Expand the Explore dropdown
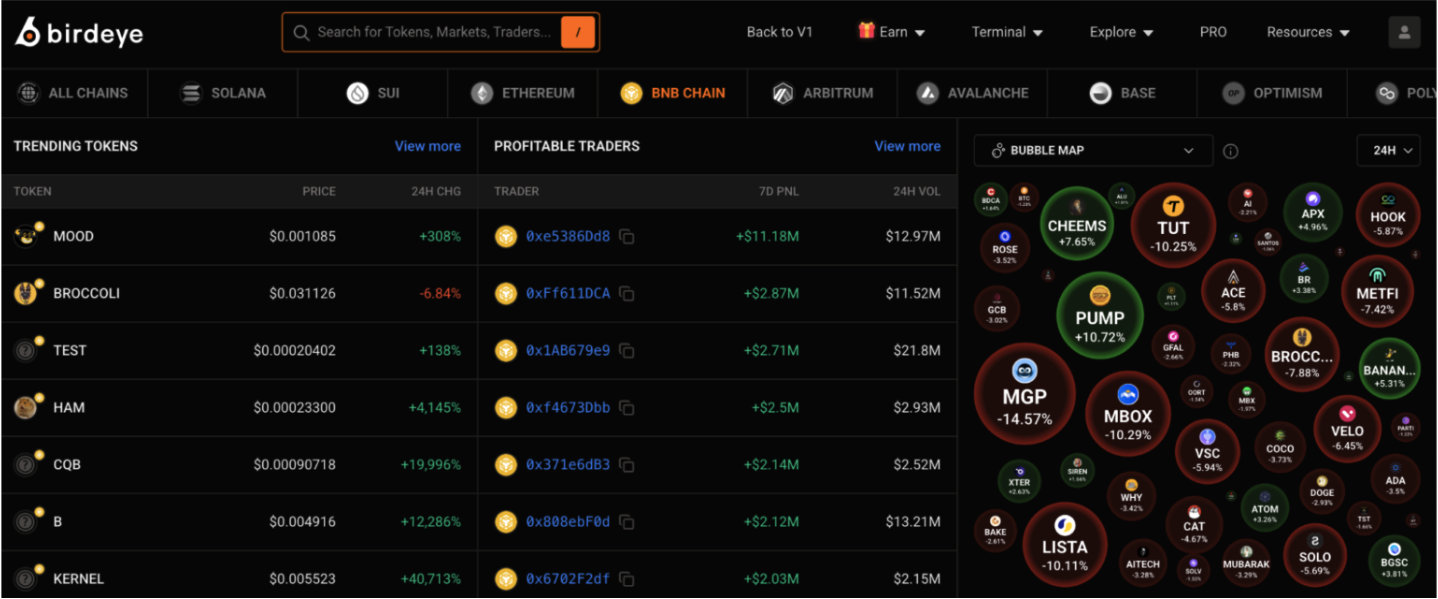 point(1121,32)
